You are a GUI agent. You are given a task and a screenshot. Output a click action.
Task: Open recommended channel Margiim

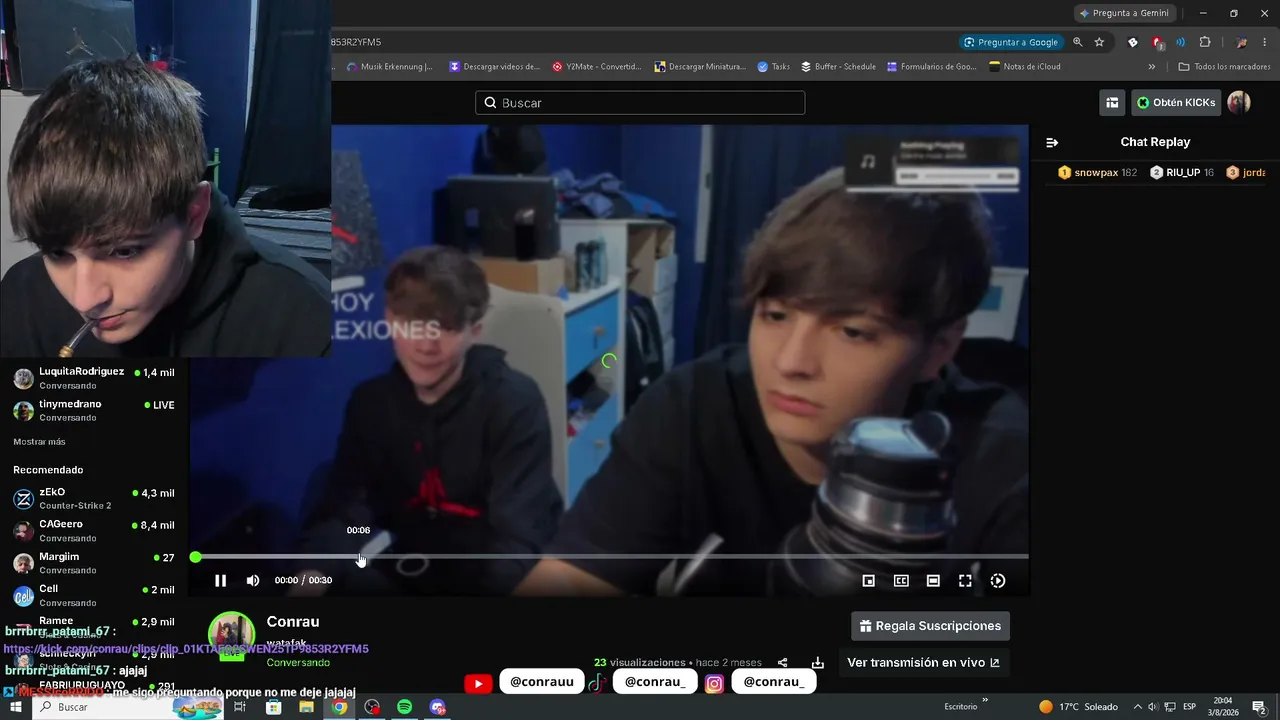click(x=94, y=563)
